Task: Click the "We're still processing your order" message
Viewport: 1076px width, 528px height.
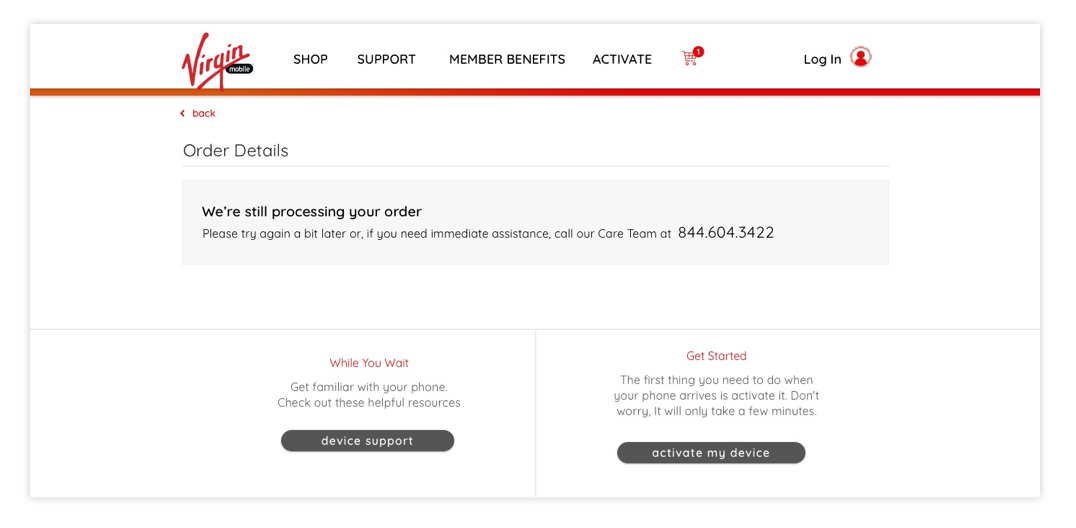Action: coord(312,211)
